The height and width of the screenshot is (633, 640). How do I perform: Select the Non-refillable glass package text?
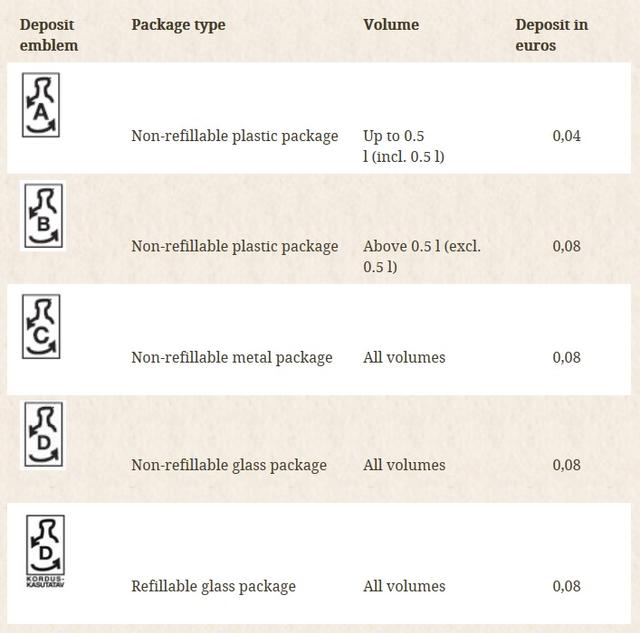click(x=229, y=465)
